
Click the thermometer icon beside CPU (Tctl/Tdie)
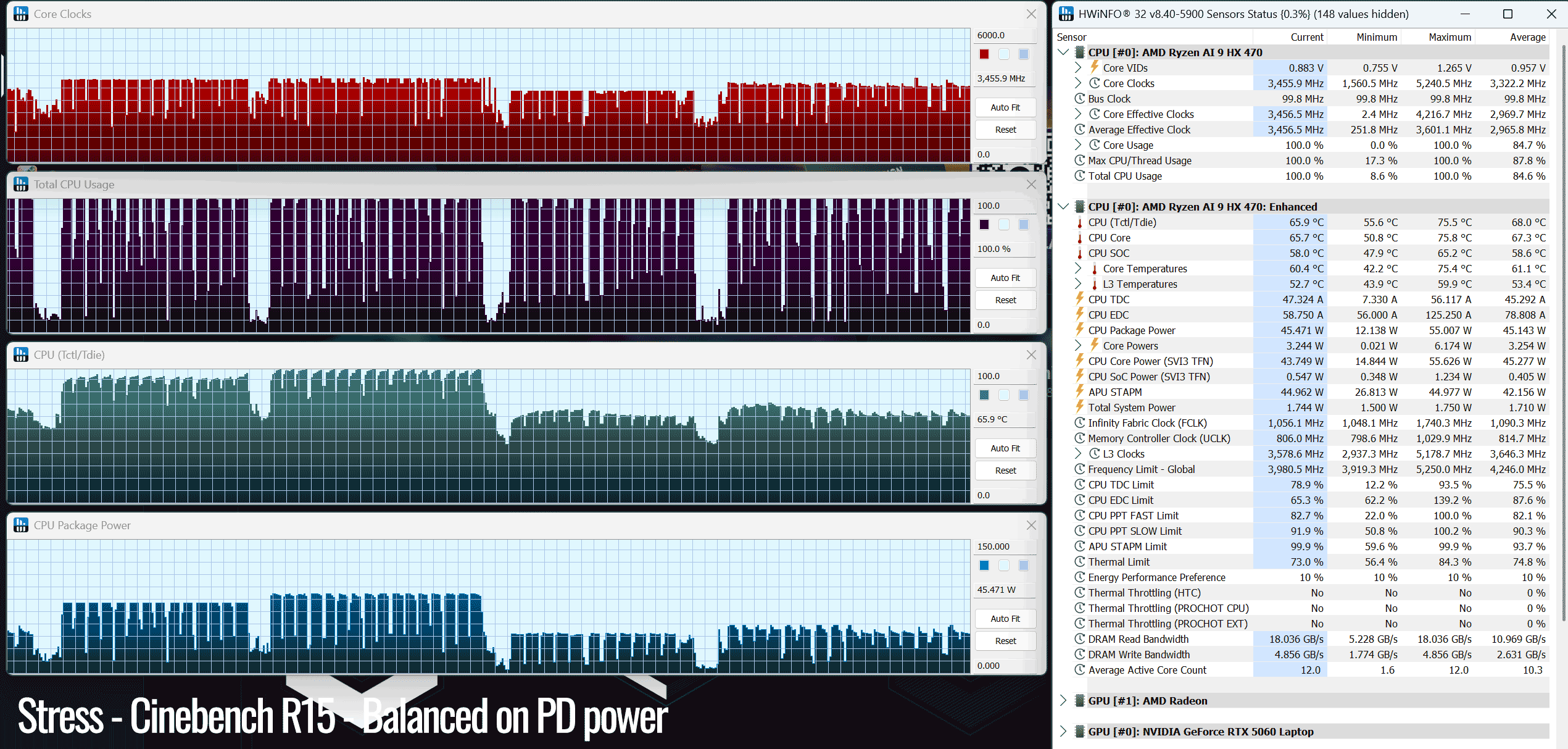click(x=1079, y=222)
